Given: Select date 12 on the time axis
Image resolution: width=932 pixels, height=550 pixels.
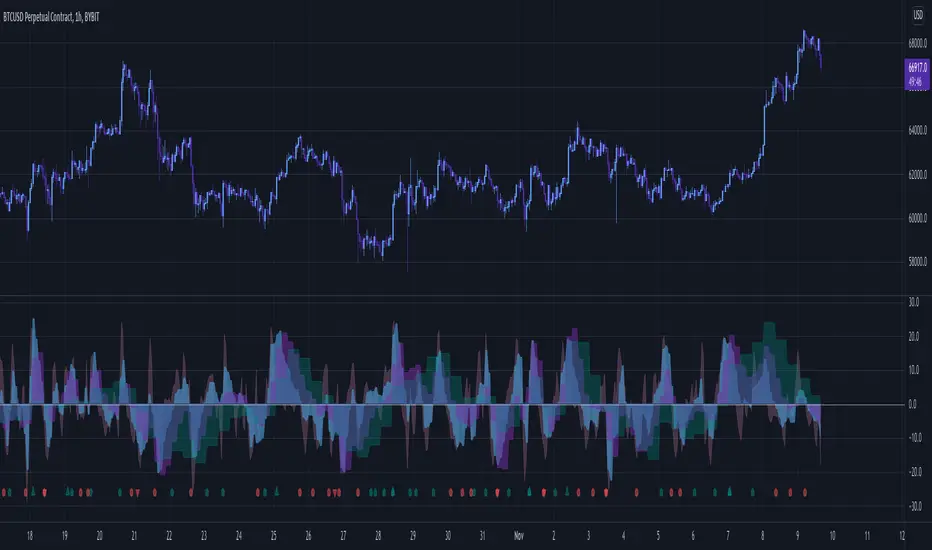Looking at the screenshot, I should click(x=903, y=535).
